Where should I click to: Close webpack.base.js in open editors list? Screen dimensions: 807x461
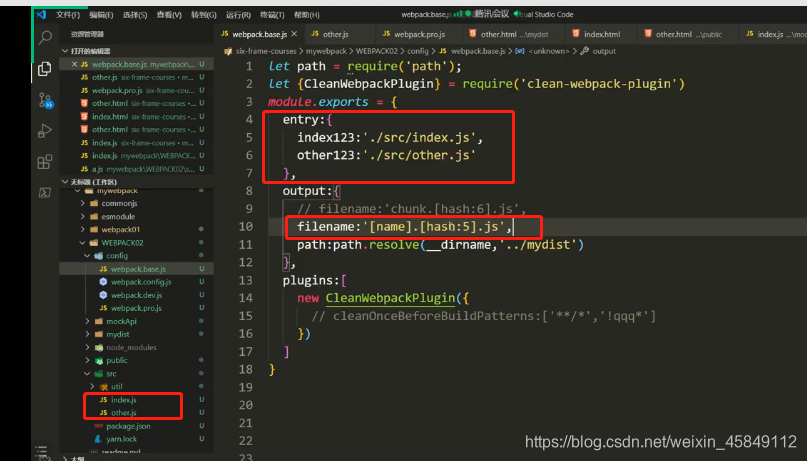click(x=75, y=64)
